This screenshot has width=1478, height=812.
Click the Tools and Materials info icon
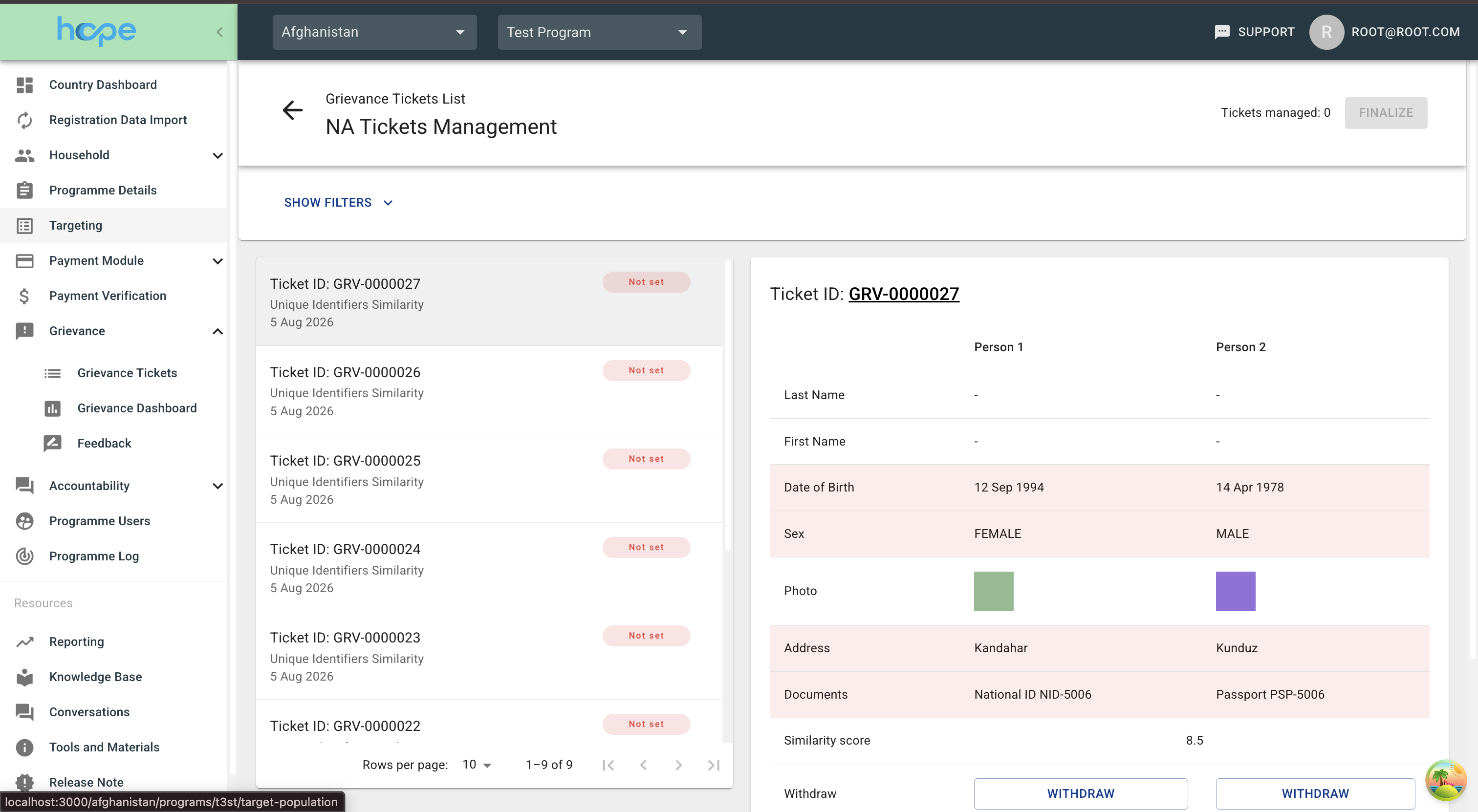click(24, 747)
